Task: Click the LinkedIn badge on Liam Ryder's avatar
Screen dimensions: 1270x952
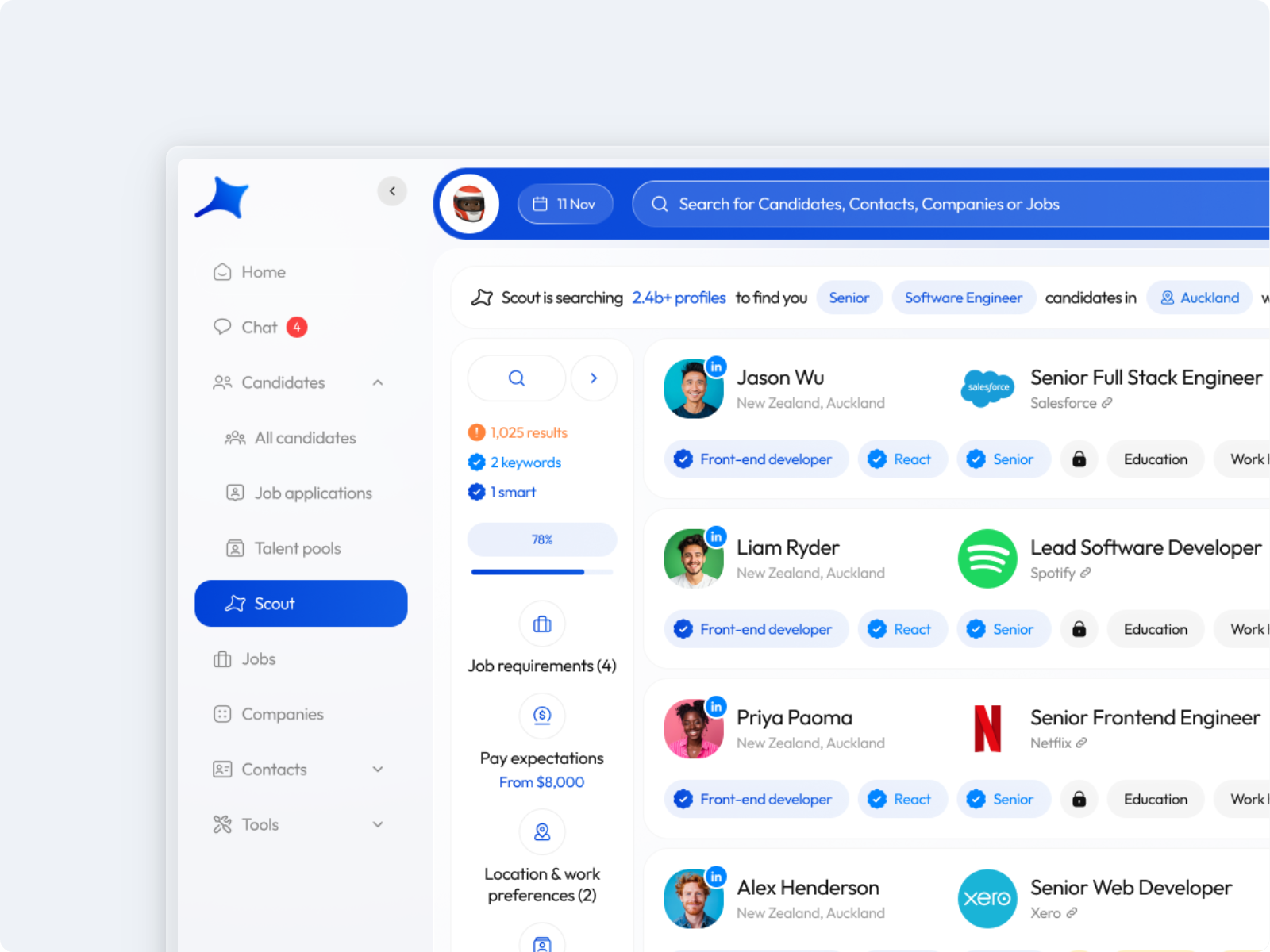Action: [x=716, y=536]
